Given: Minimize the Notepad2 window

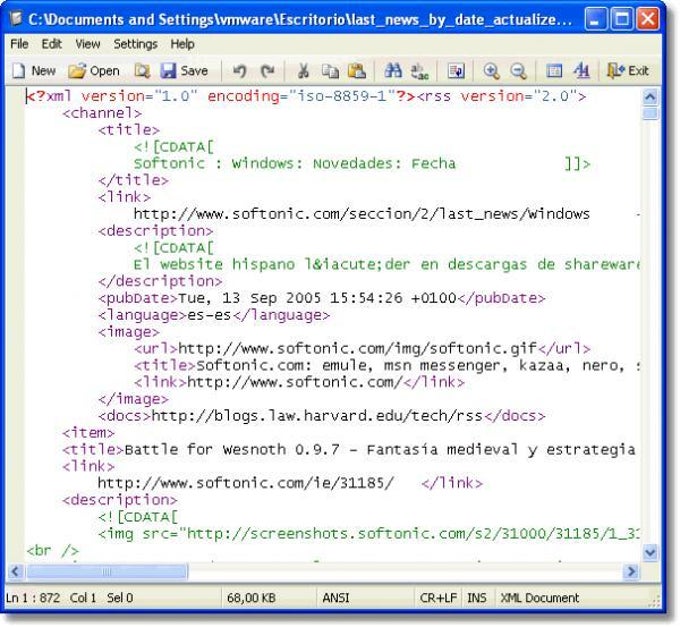Looking at the screenshot, I should (x=596, y=19).
